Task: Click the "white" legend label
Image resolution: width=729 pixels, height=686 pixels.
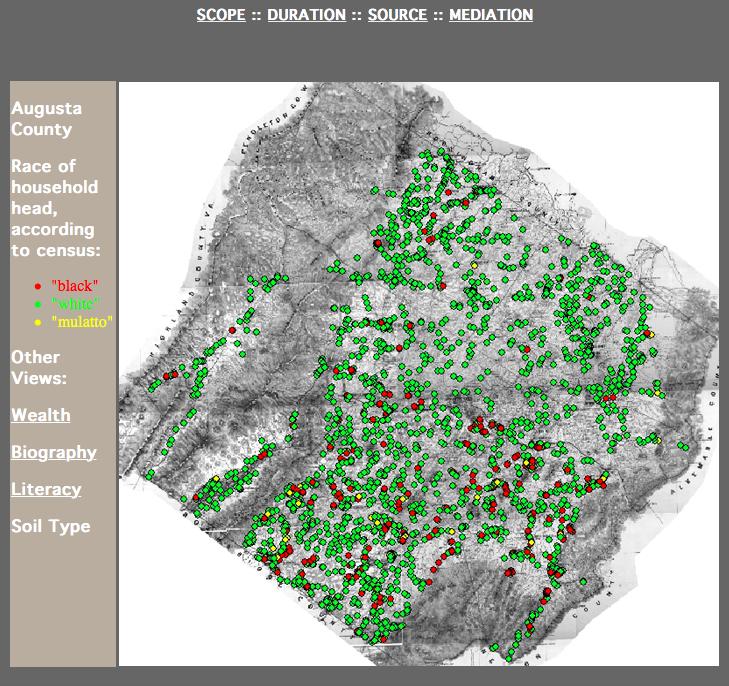Action: point(75,303)
